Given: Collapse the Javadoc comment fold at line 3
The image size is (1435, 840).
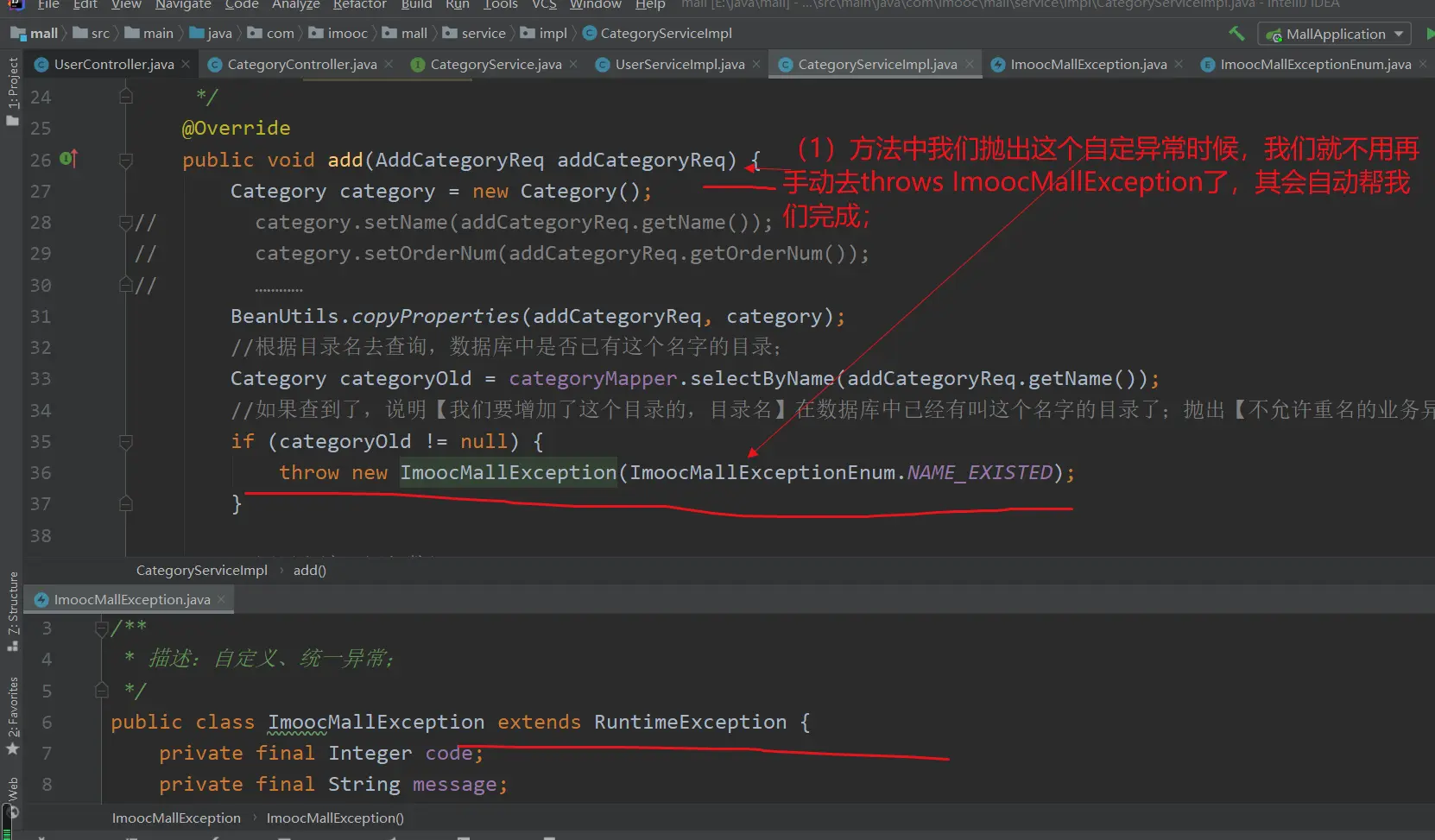Looking at the screenshot, I should coord(102,628).
